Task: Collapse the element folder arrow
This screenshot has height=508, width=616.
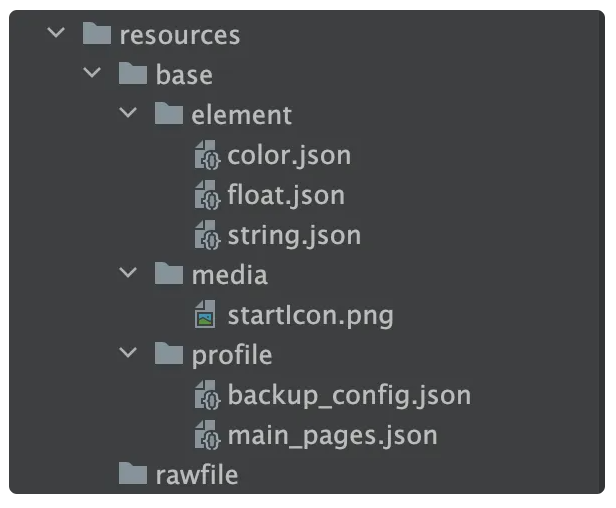Action: pyautogui.click(x=128, y=115)
